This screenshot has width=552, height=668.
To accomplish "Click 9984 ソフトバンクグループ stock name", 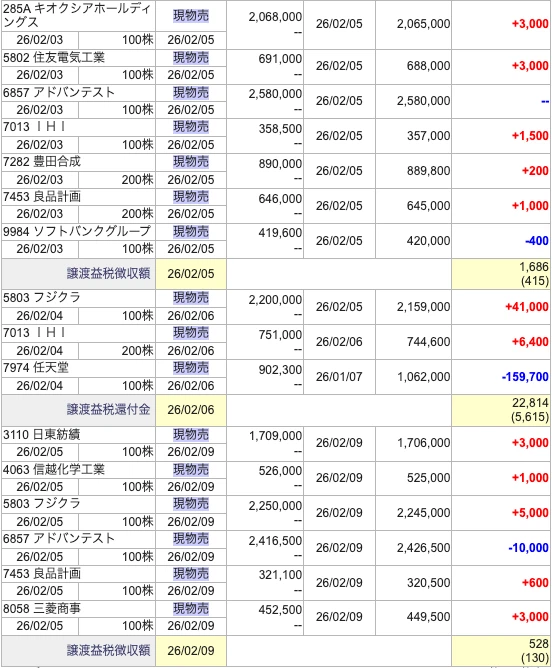I will click(x=77, y=231).
